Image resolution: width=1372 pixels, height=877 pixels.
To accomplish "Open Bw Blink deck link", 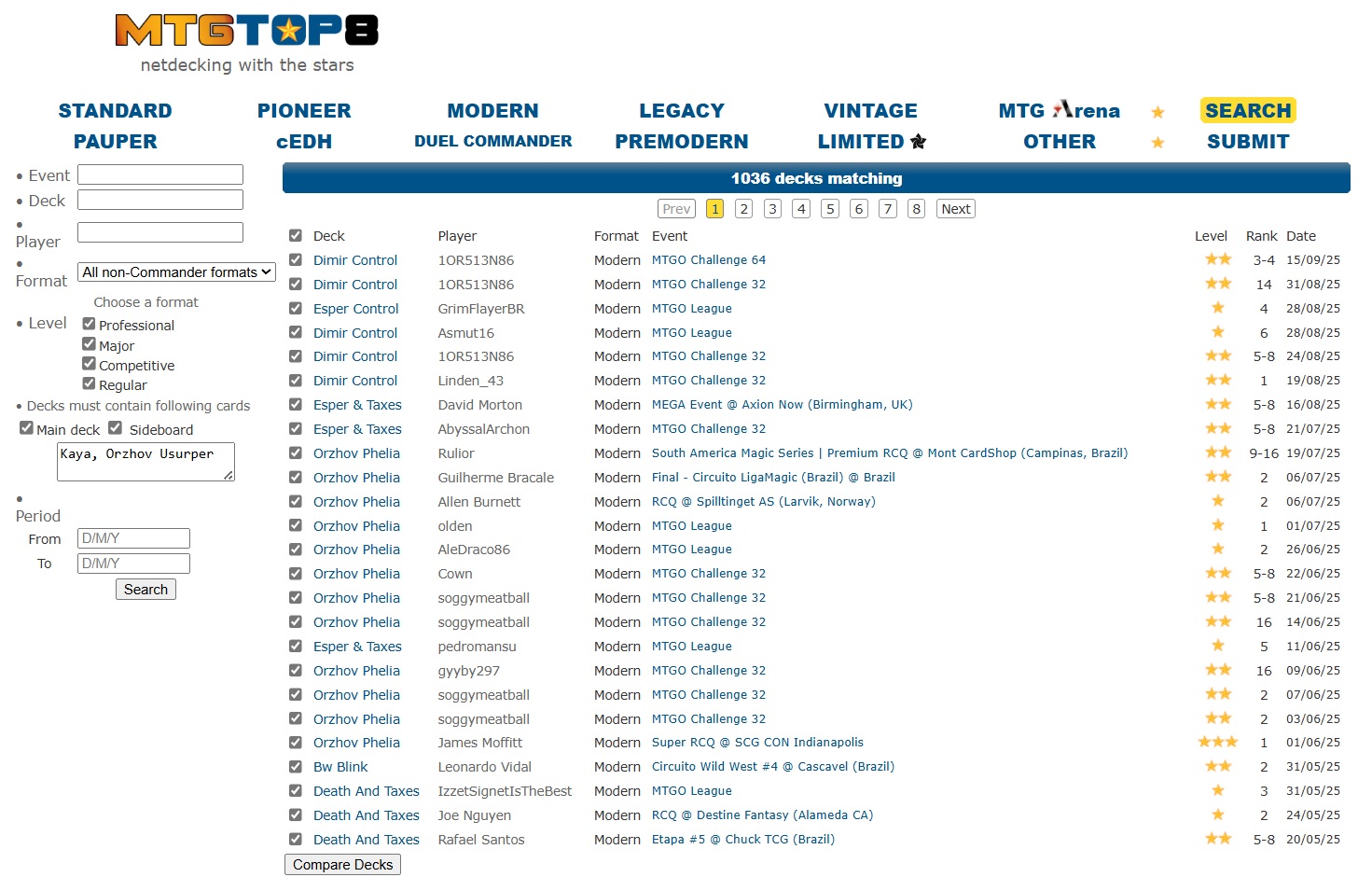I will (340, 767).
